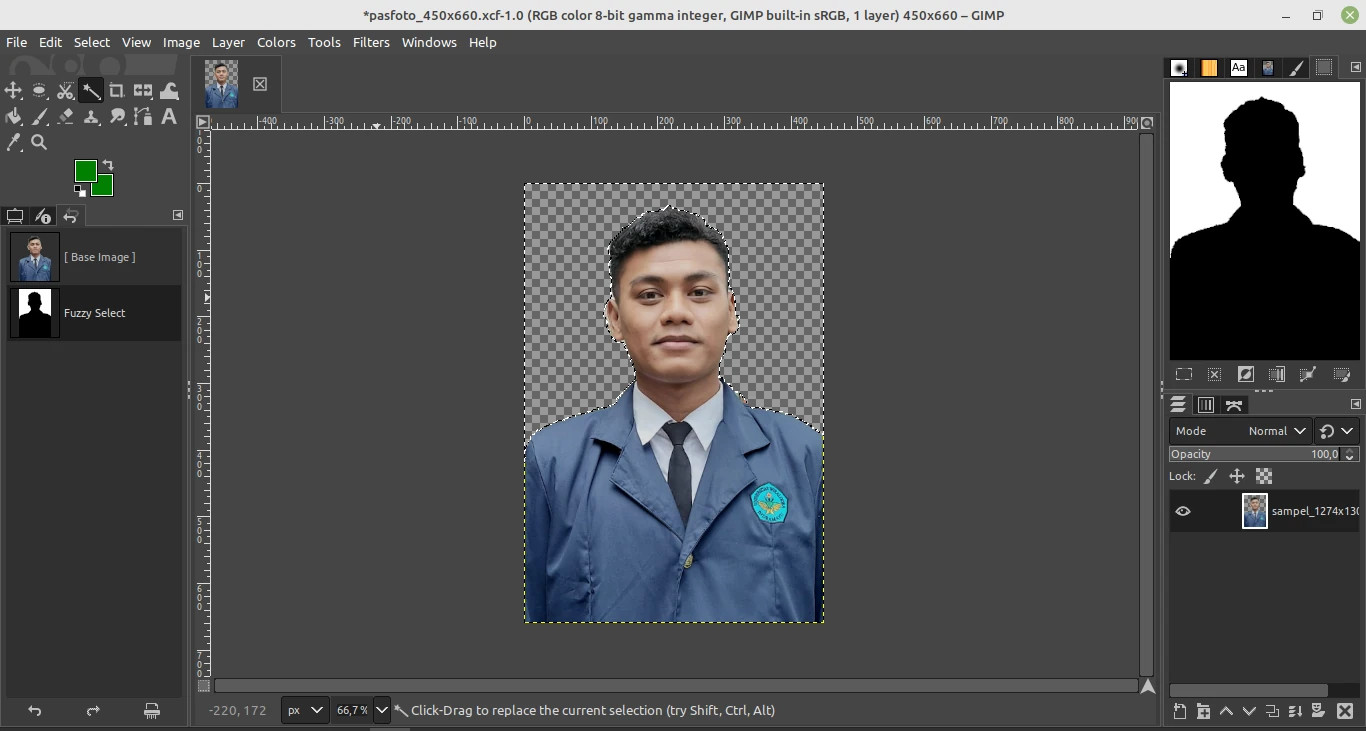Redo action in Undo History panel

(x=93, y=711)
